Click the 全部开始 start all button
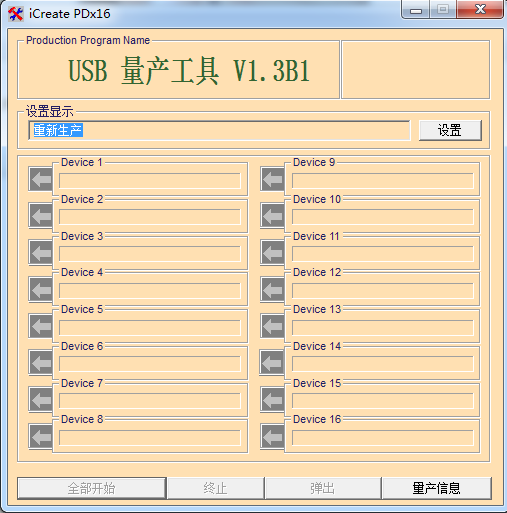Screen dimensions: 507x513 point(92,488)
